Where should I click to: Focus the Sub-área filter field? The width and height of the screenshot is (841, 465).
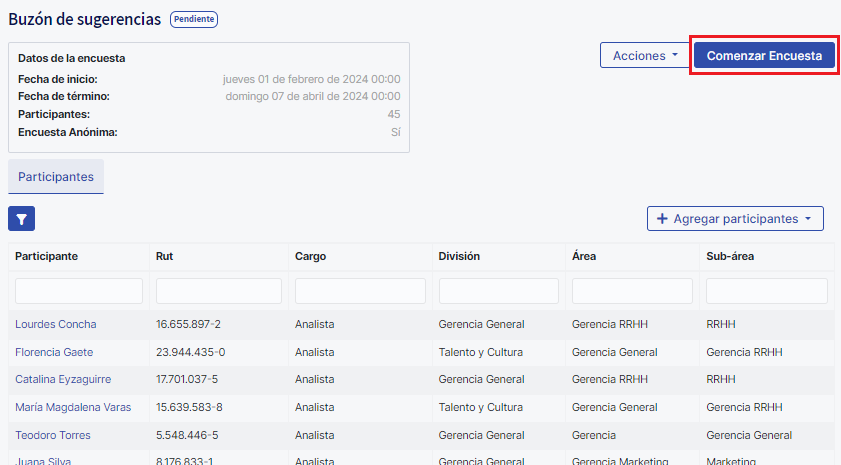tap(766, 291)
